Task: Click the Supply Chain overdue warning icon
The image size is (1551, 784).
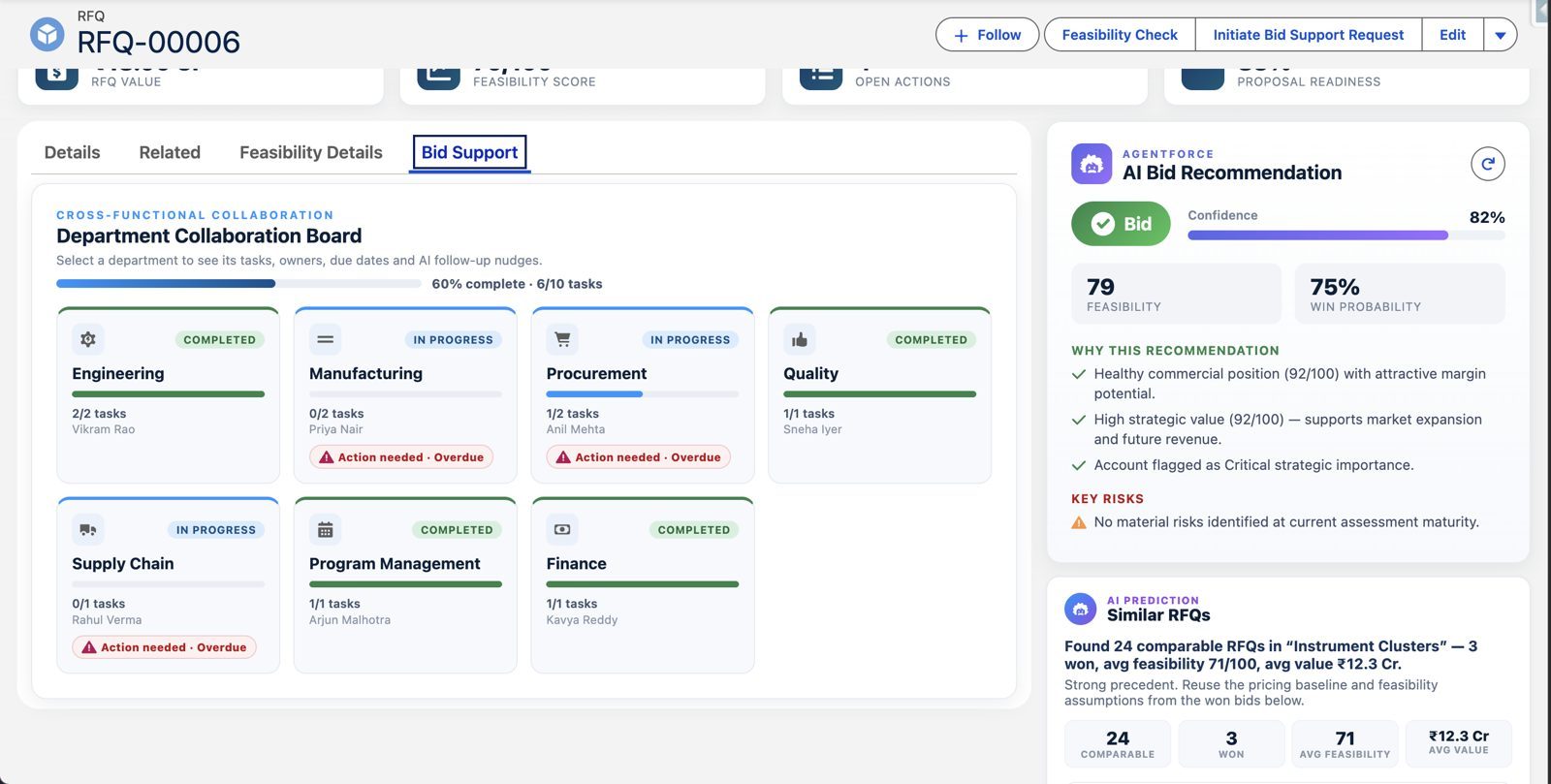Action: pos(89,647)
